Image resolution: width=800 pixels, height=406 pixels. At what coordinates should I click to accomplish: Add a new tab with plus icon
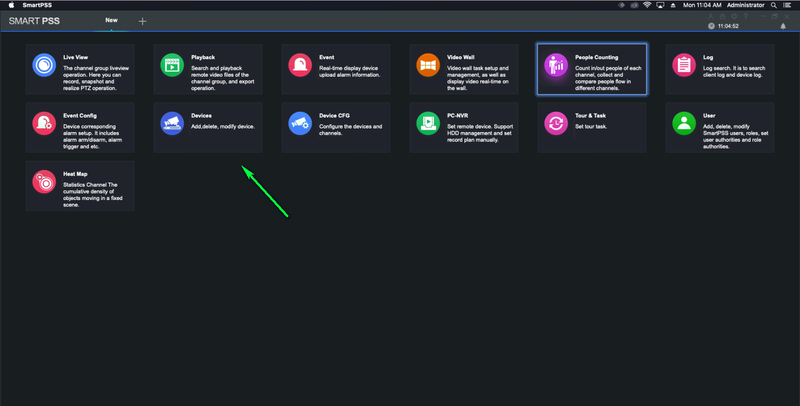142,21
